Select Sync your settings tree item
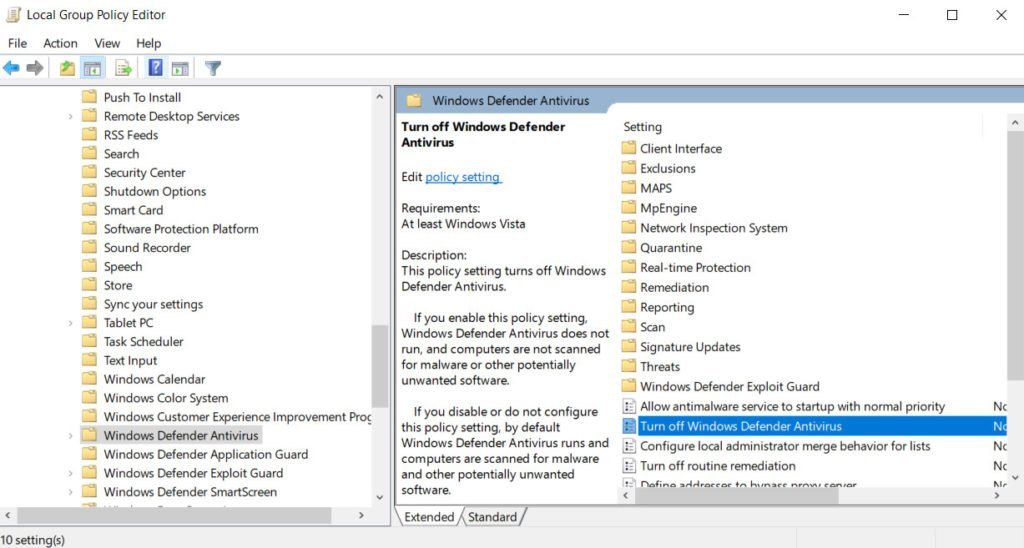This screenshot has width=1024, height=548. [153, 304]
